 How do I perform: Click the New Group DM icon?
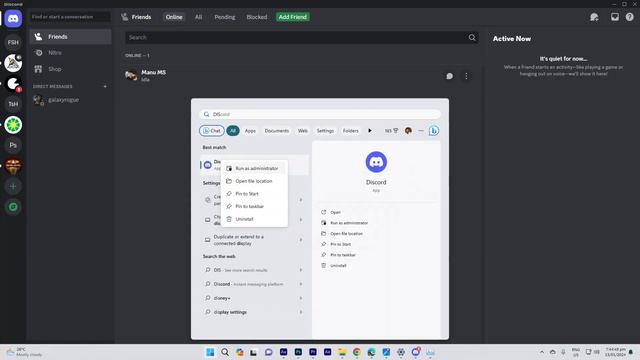coord(594,17)
